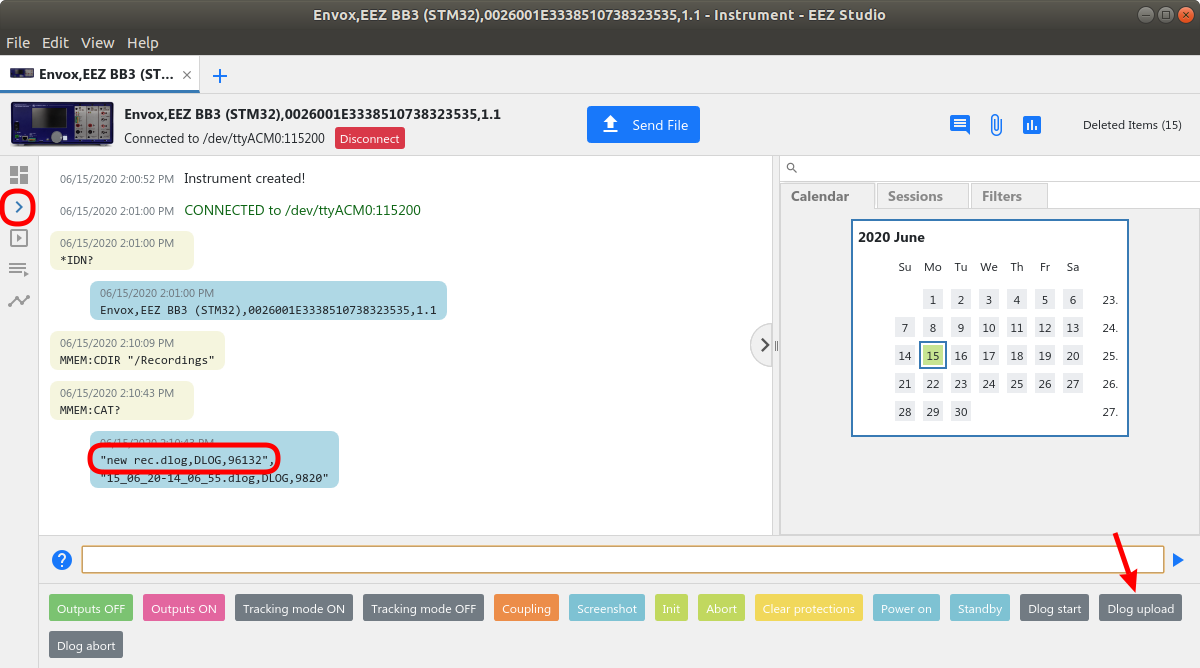
Task: Click the CONNECTED to /dev/ttyACM0:115200 entry
Action: point(302,210)
